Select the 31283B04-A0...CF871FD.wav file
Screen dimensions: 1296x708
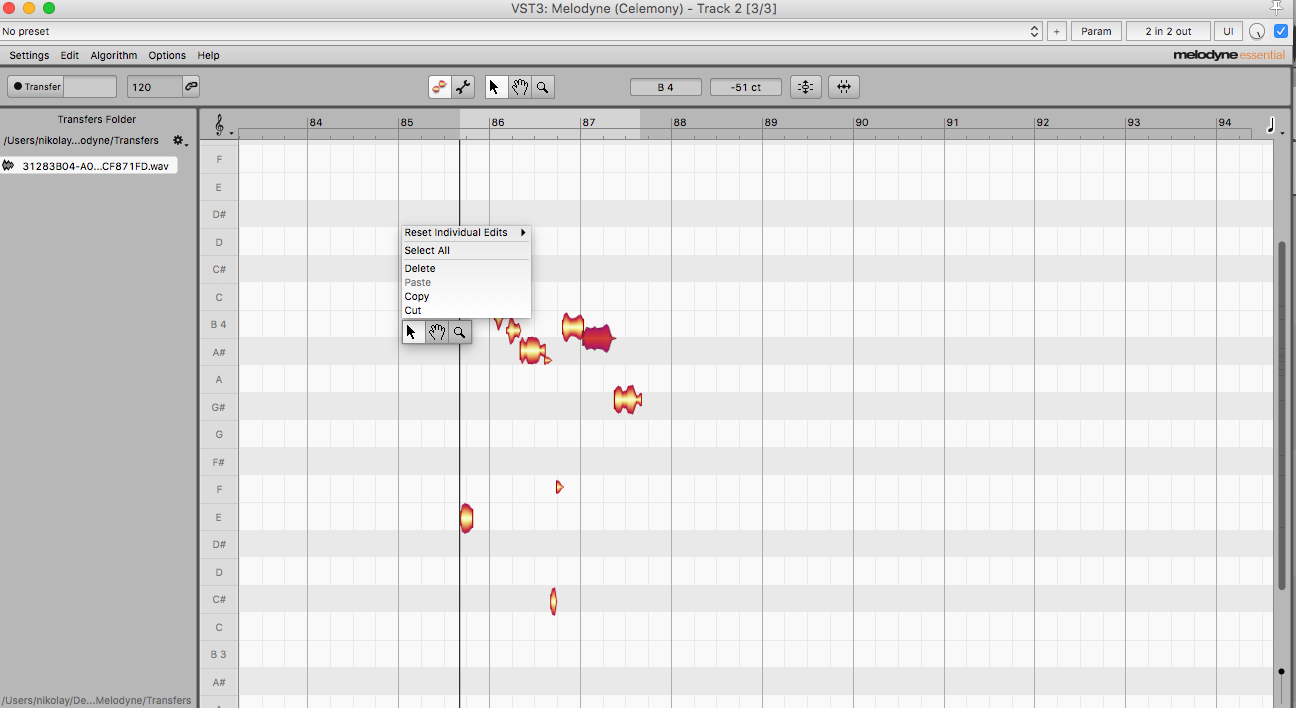(x=90, y=166)
